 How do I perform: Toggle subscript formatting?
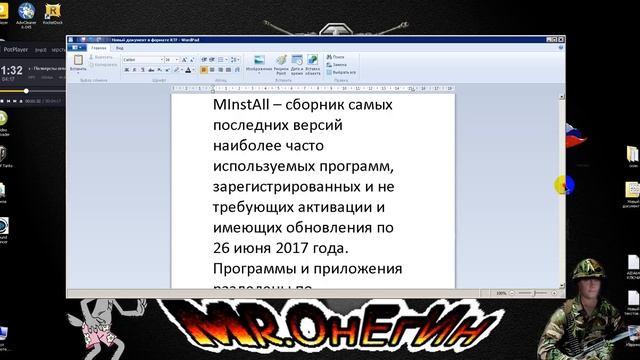tap(160, 70)
